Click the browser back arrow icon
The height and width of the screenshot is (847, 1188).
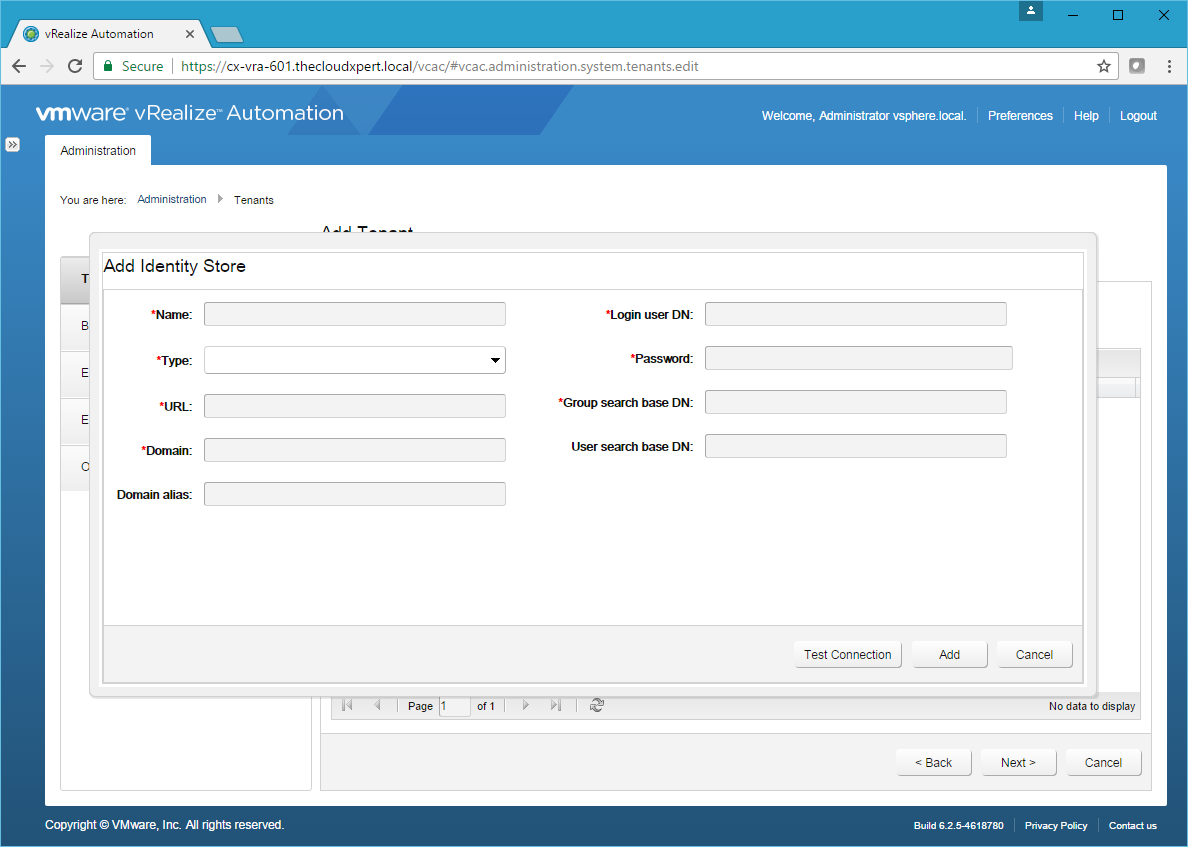(19, 66)
